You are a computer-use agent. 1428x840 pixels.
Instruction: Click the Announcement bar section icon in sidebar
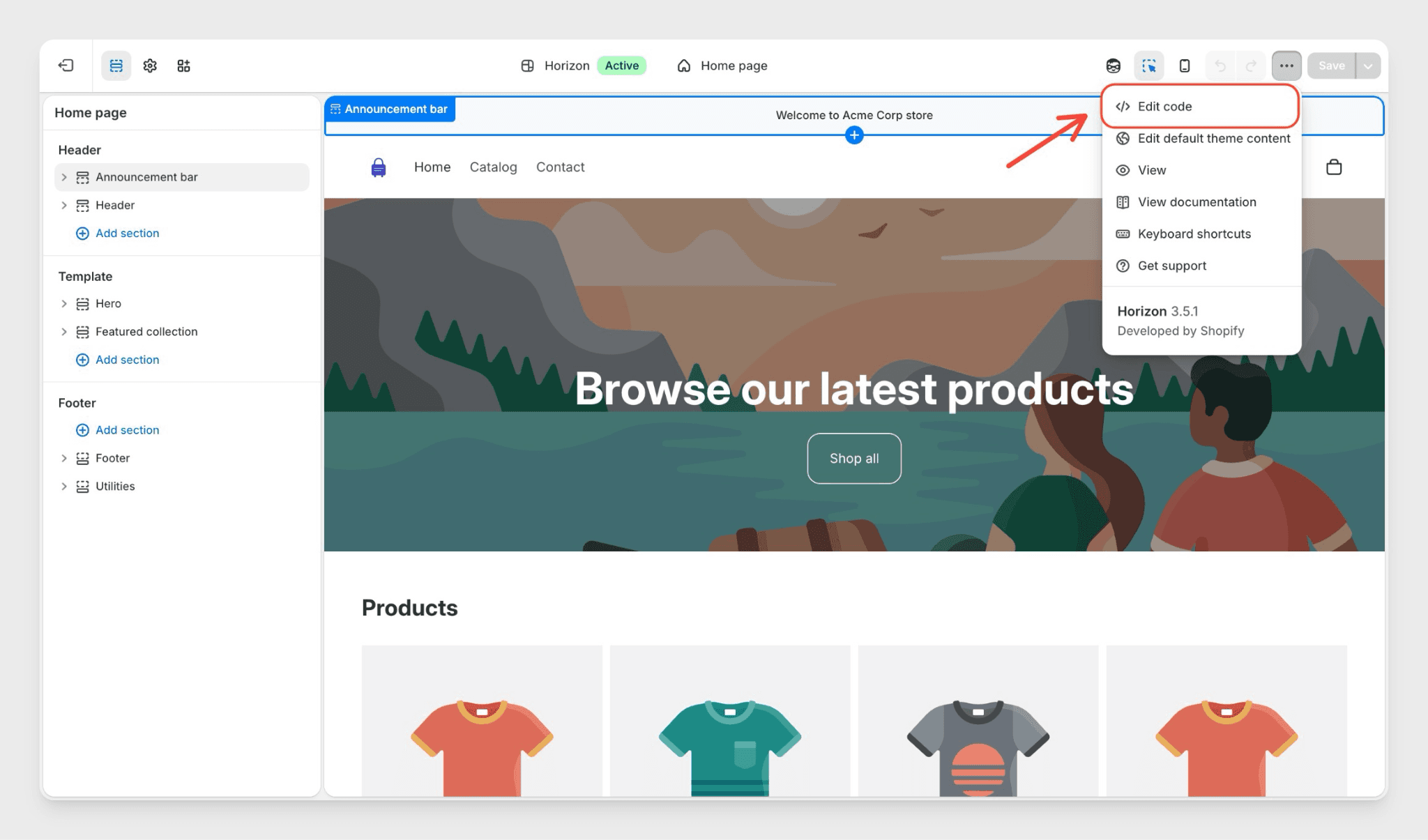(x=82, y=177)
